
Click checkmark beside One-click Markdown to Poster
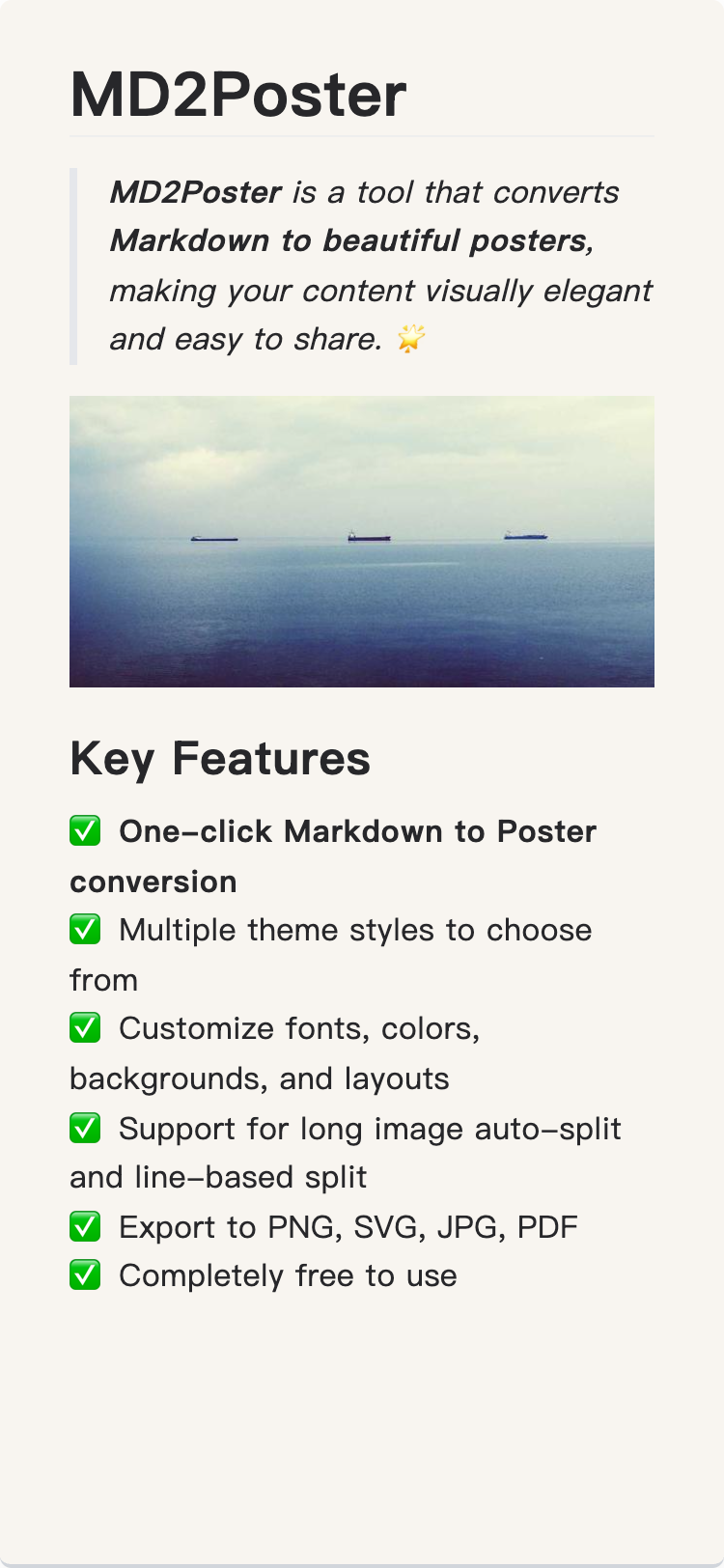(x=85, y=830)
